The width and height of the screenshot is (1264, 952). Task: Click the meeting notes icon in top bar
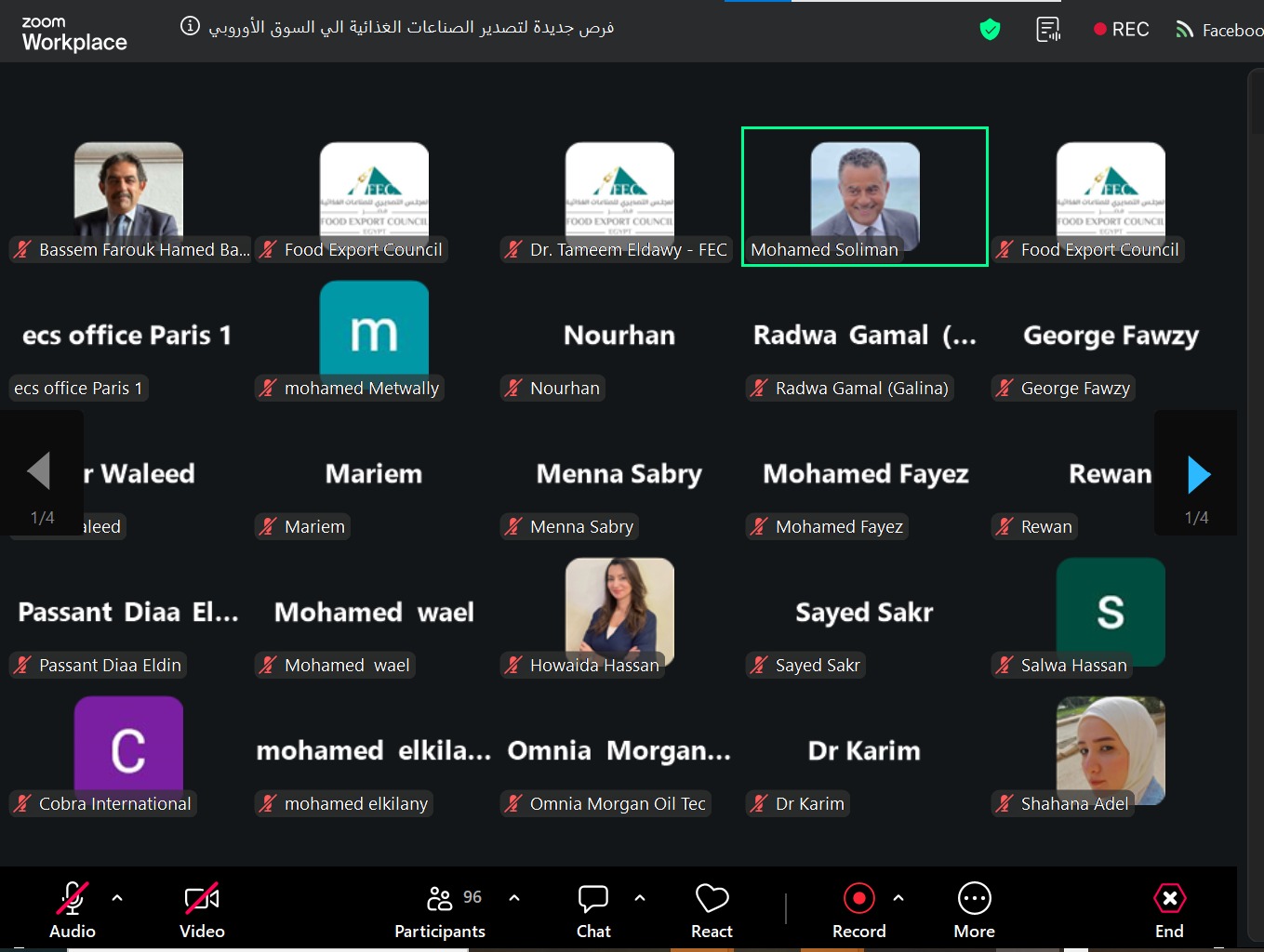click(x=1048, y=30)
